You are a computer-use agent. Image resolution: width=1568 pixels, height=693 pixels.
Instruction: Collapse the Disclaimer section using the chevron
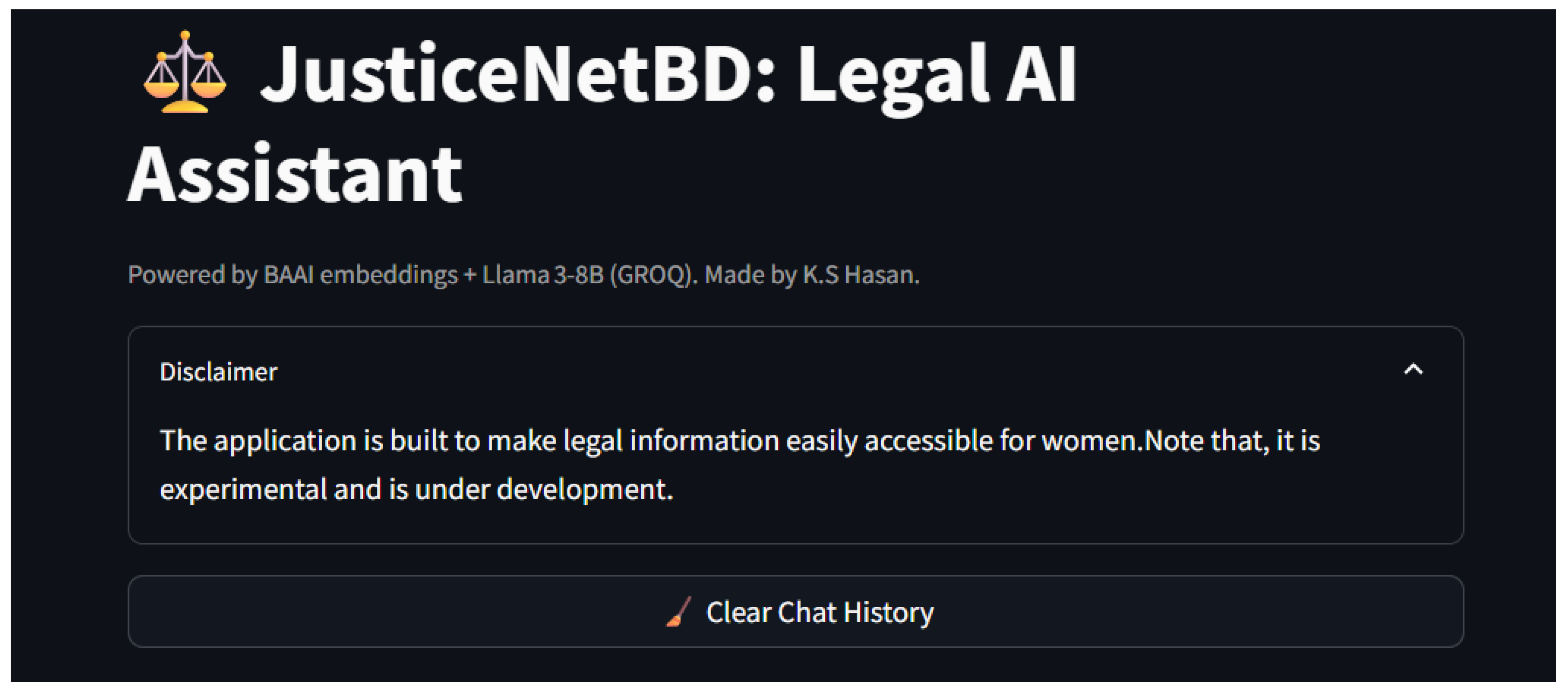coord(1413,370)
